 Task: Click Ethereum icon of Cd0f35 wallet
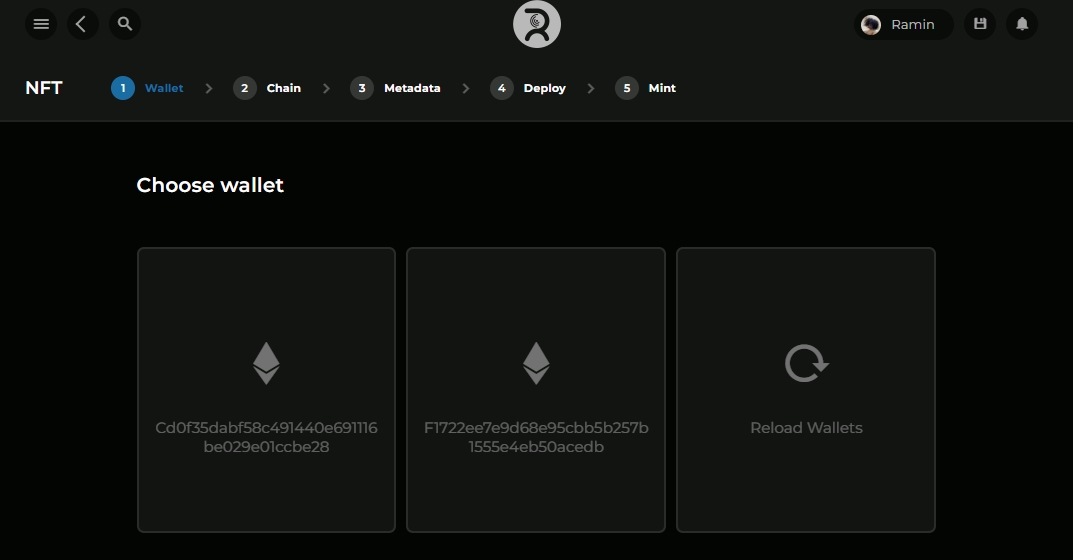[x=266, y=363]
